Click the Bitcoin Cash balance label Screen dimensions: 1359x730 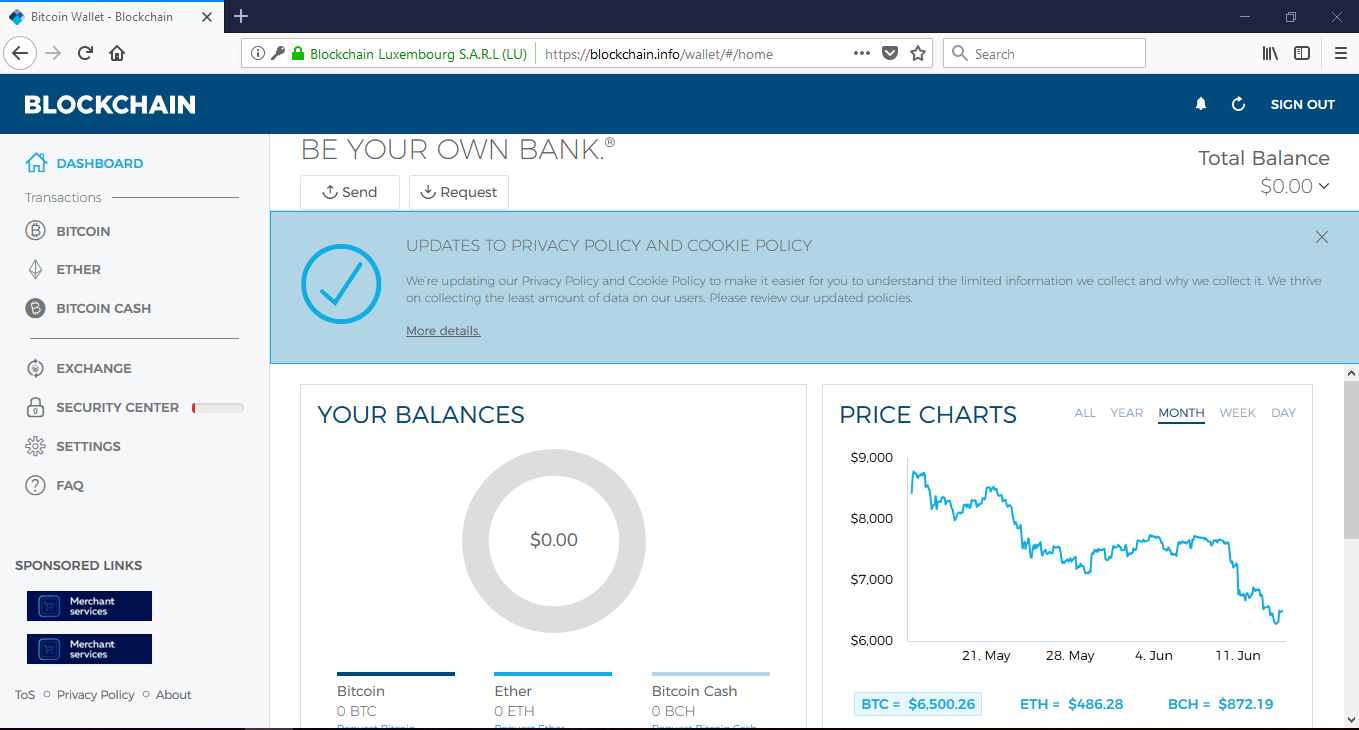694,691
